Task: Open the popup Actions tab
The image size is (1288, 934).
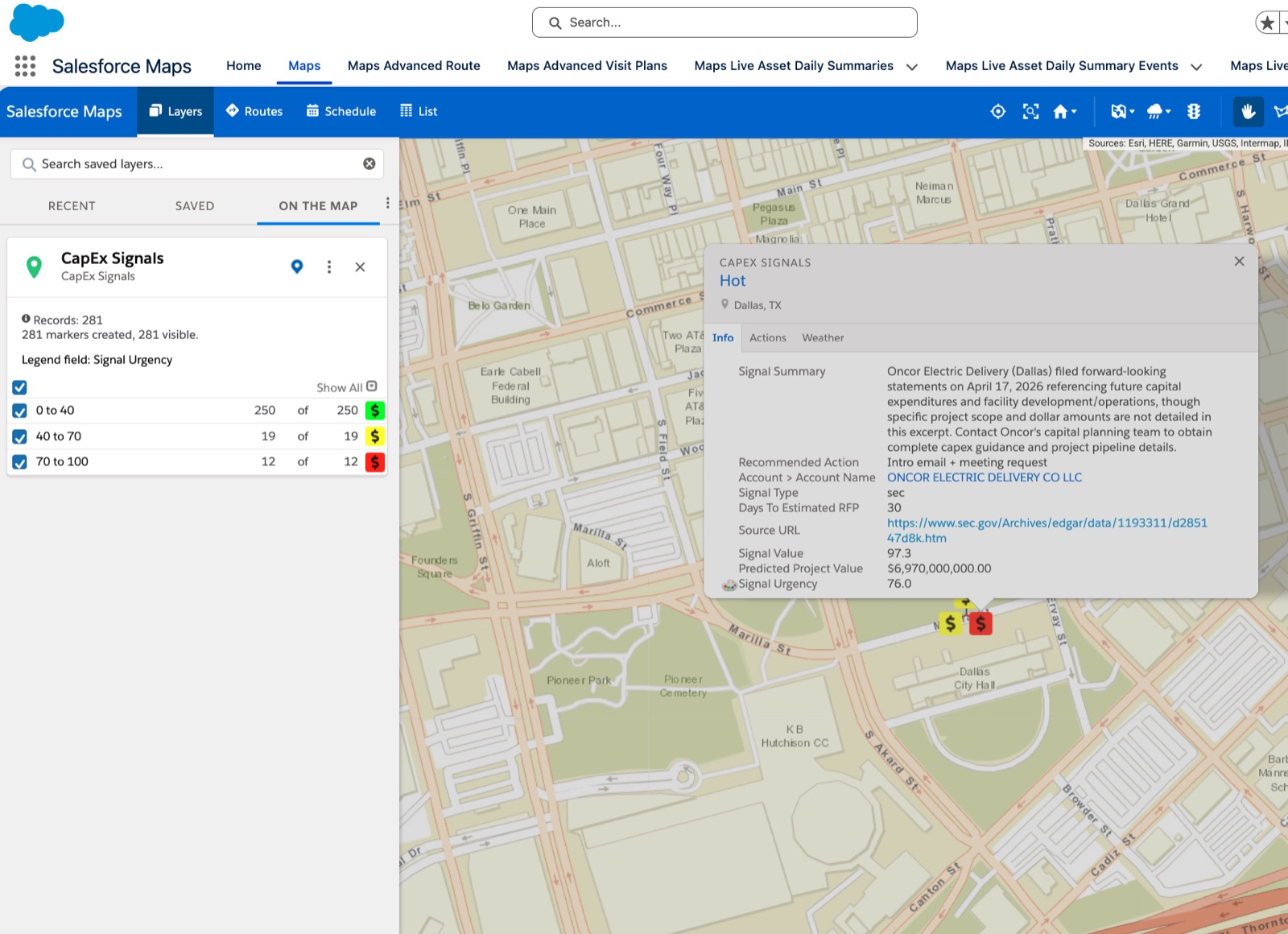Action: click(768, 338)
